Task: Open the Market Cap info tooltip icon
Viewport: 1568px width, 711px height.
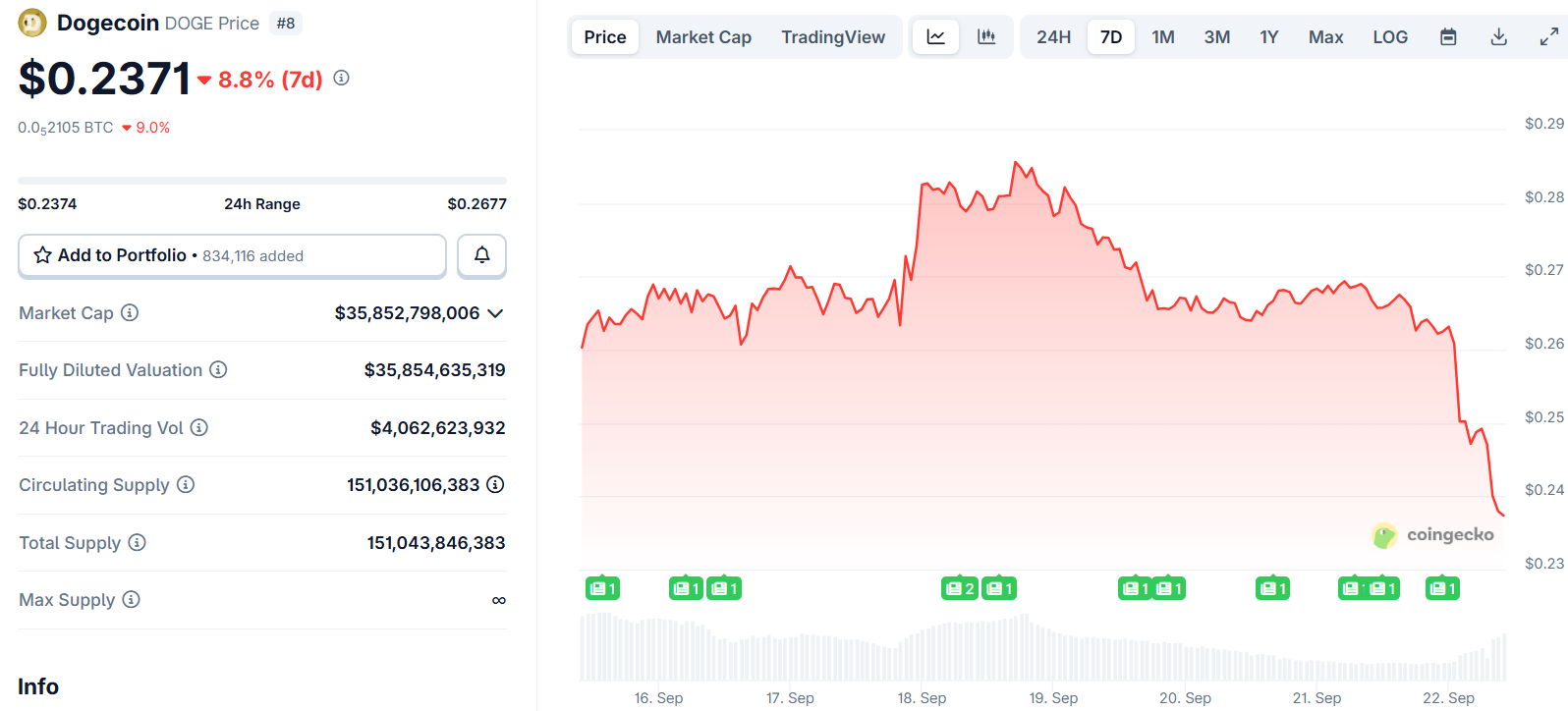Action: 130,312
